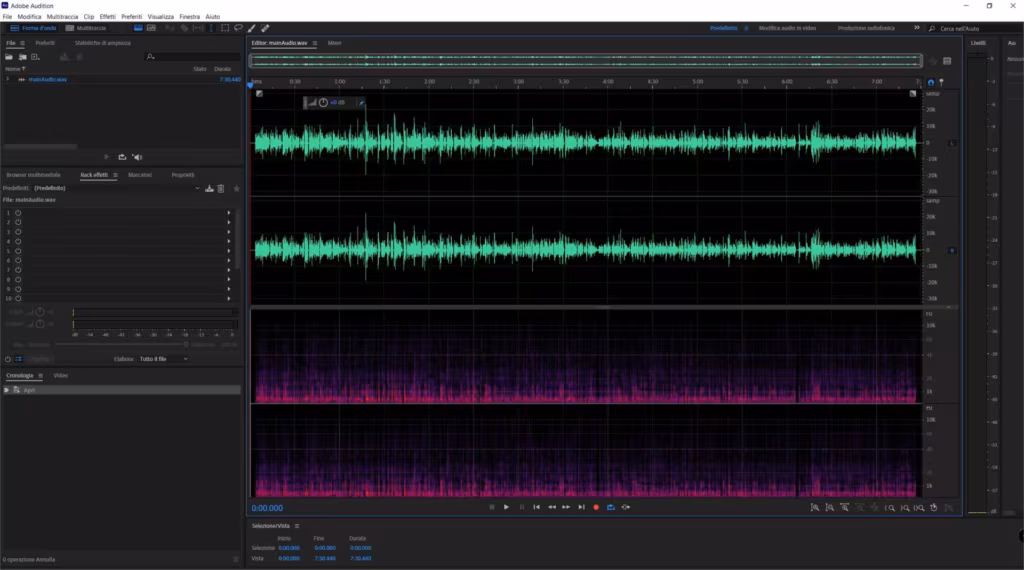Open the Marcatori tab
This screenshot has width=1024, height=570.
[x=140, y=175]
